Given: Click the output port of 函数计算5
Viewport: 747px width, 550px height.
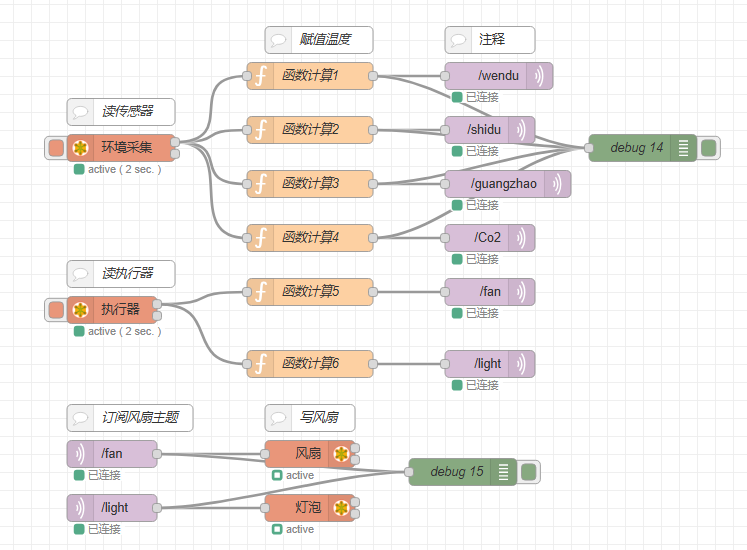Looking at the screenshot, I should (373, 292).
